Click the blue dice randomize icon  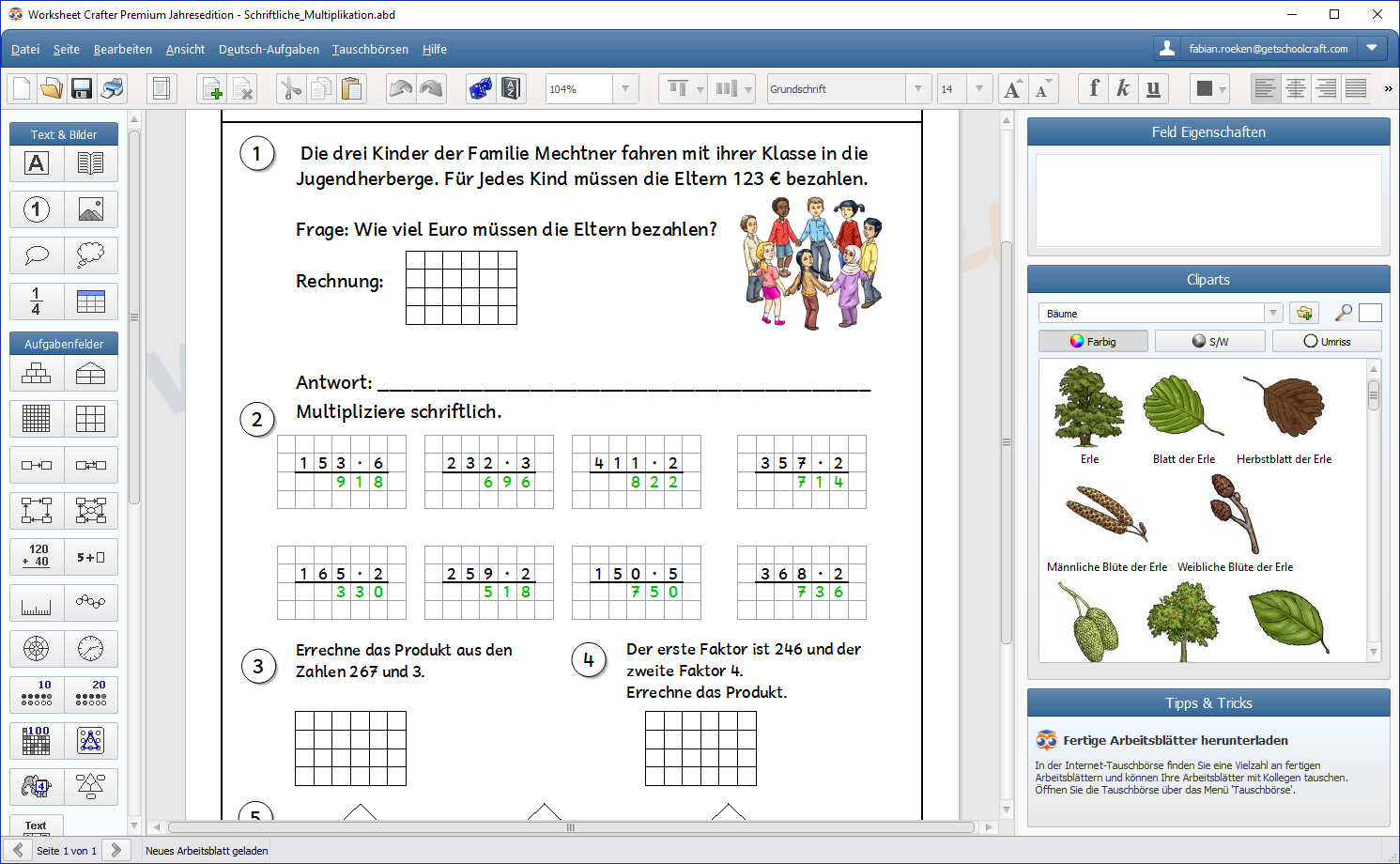coord(481,89)
